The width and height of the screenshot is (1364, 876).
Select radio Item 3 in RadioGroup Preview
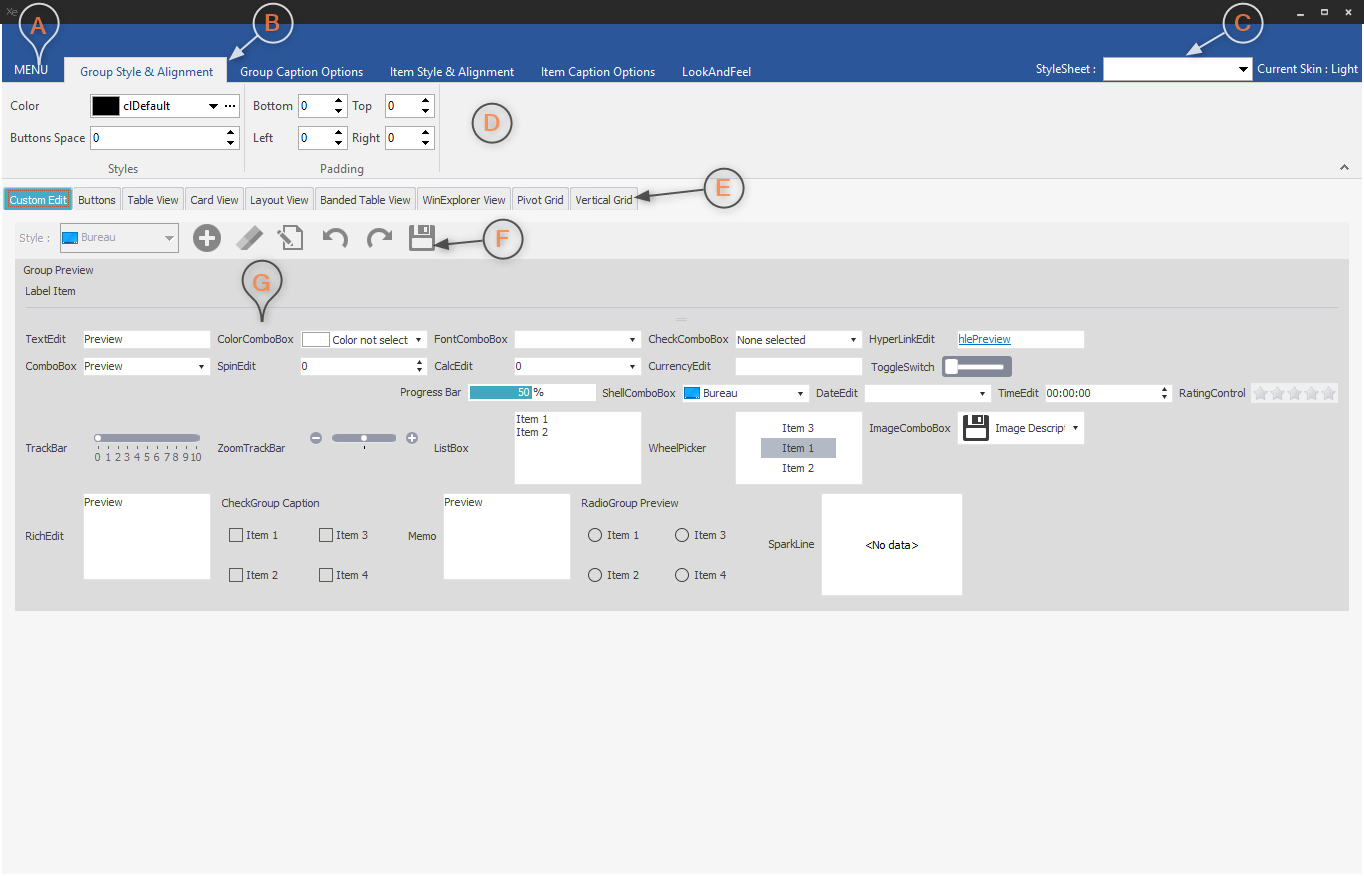pyautogui.click(x=682, y=535)
